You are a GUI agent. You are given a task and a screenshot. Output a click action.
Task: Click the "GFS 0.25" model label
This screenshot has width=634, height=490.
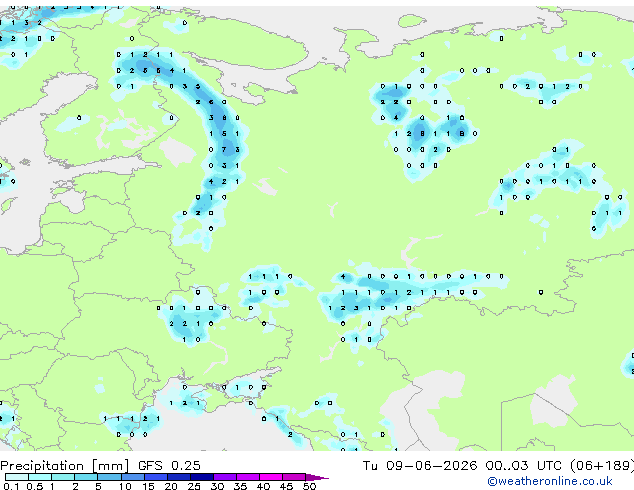(169, 466)
